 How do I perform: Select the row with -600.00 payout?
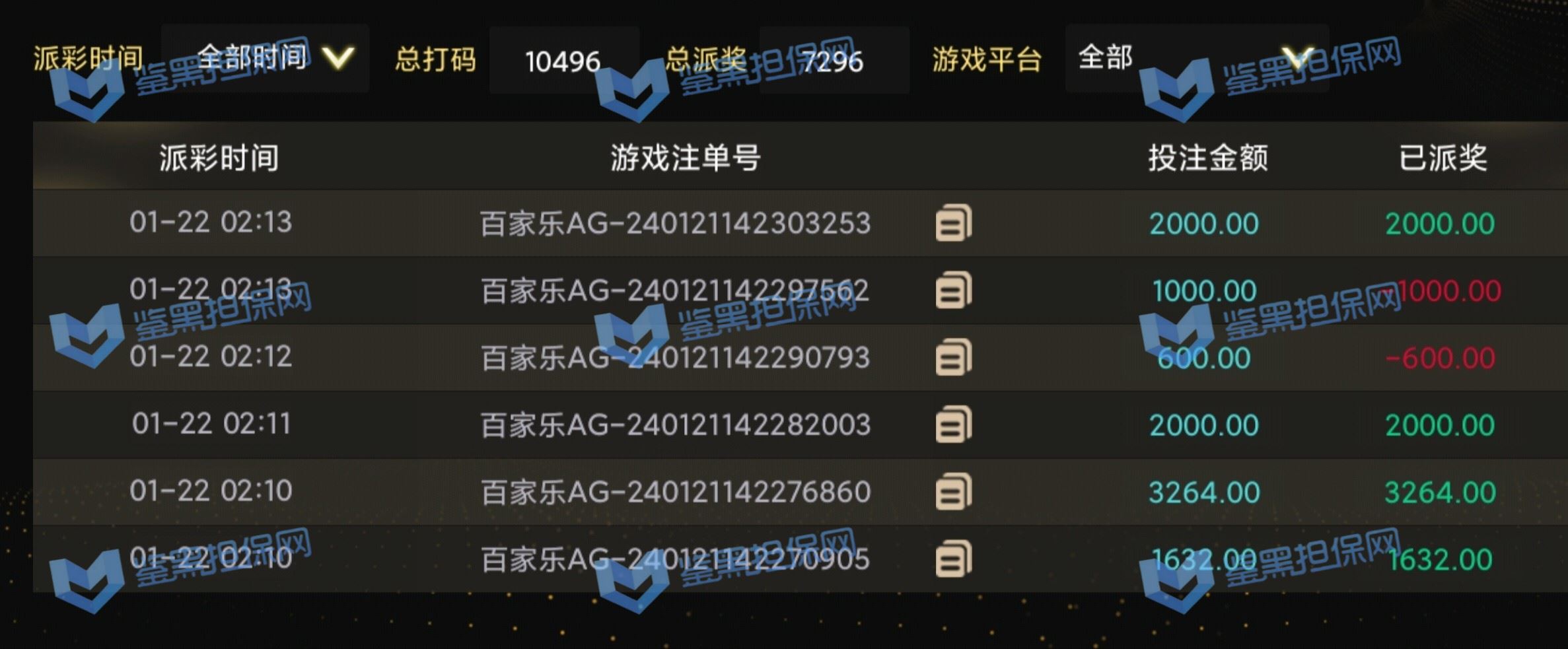pos(801,357)
